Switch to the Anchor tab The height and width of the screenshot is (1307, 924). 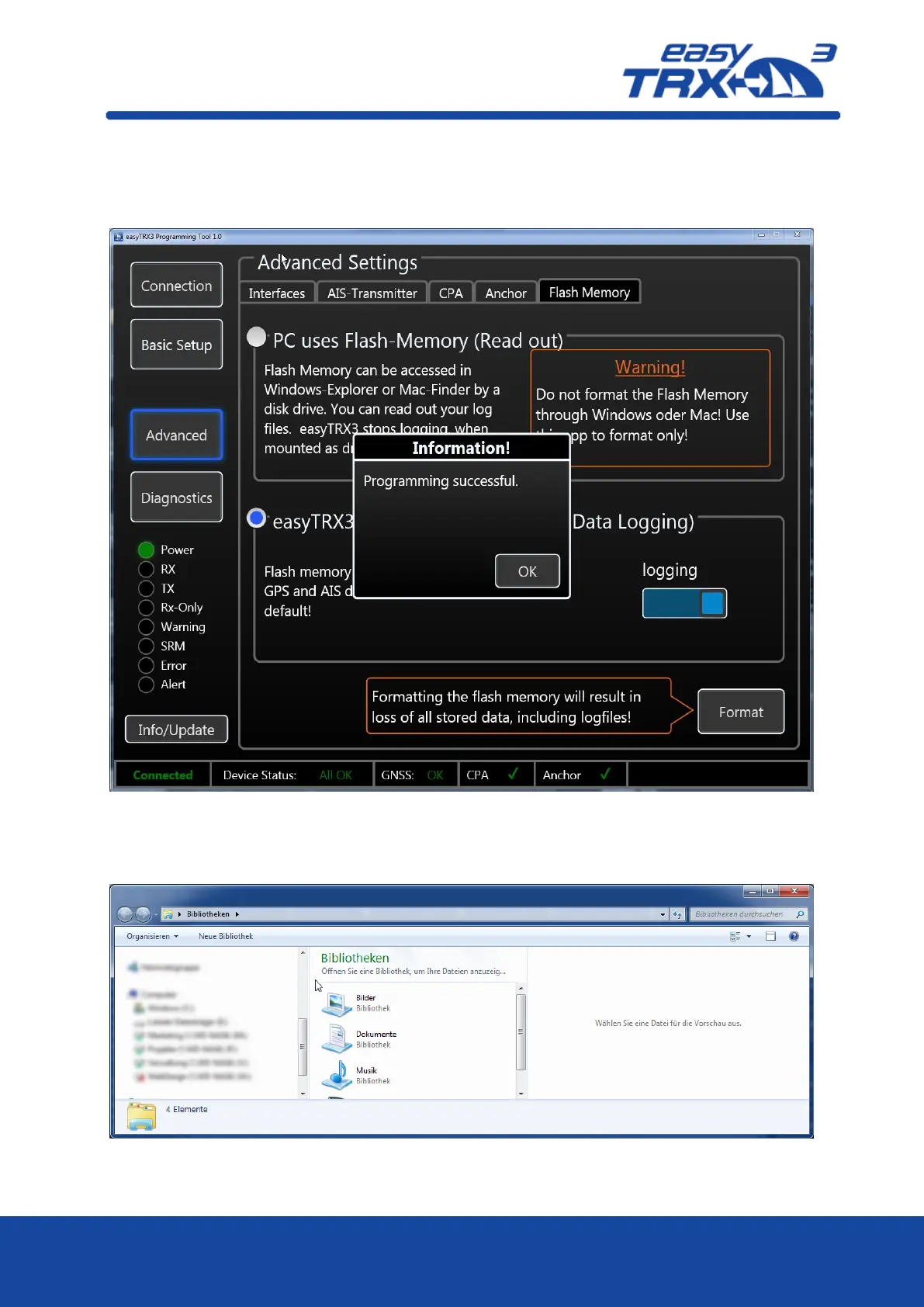click(506, 293)
